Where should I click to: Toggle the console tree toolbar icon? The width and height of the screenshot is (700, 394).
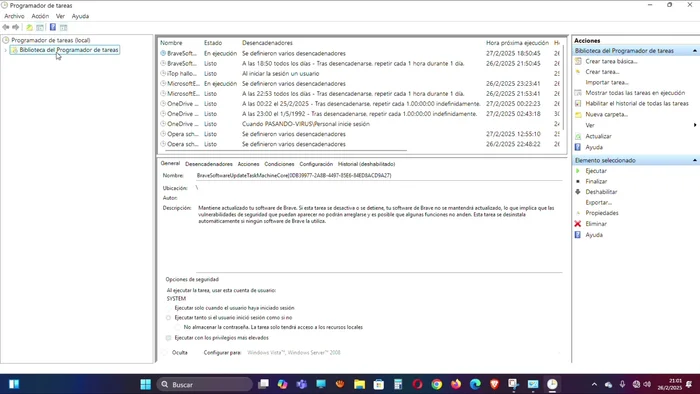tap(40, 27)
